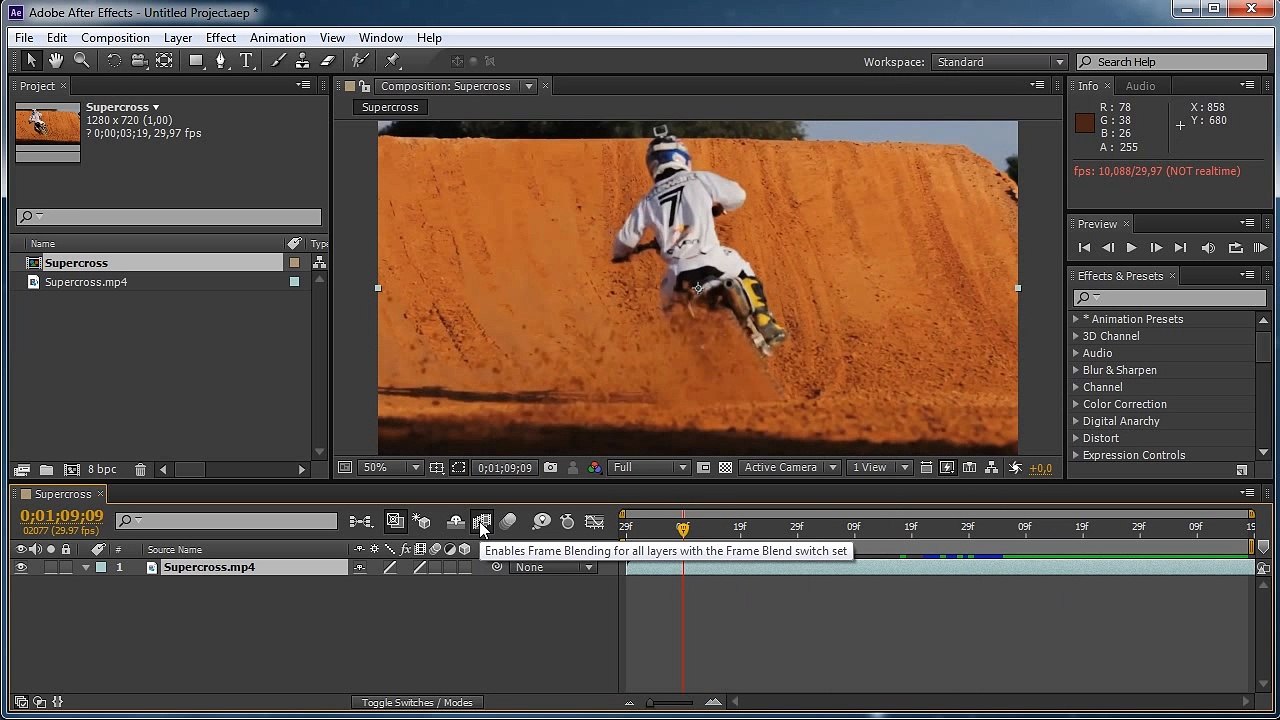Image resolution: width=1280 pixels, height=720 pixels.
Task: Take a snapshot with the camera icon
Action: click(x=550, y=467)
